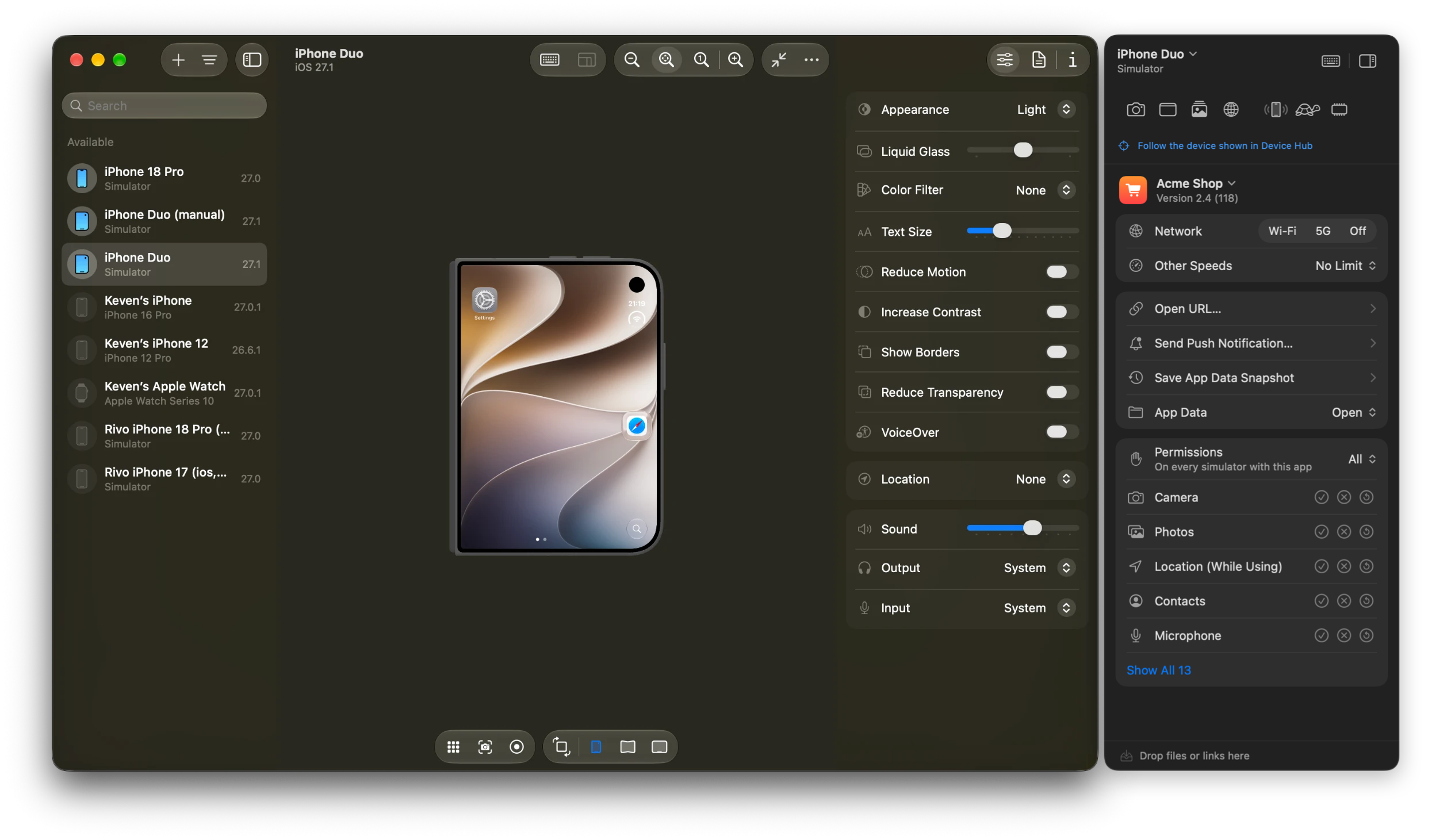Click the screenshot capture icon at bottom
Viewport: 1451px width, 840px height.
coord(485,747)
